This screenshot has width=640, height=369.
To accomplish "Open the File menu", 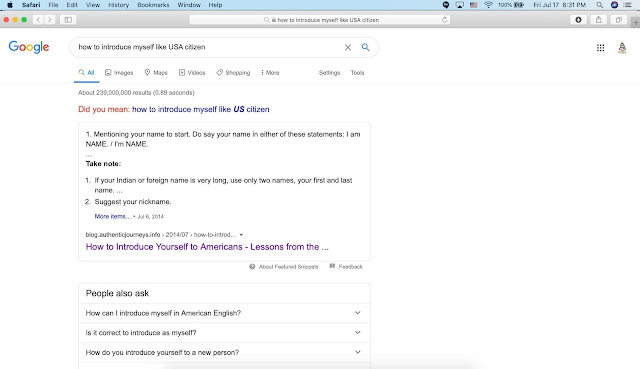I will tap(53, 5).
